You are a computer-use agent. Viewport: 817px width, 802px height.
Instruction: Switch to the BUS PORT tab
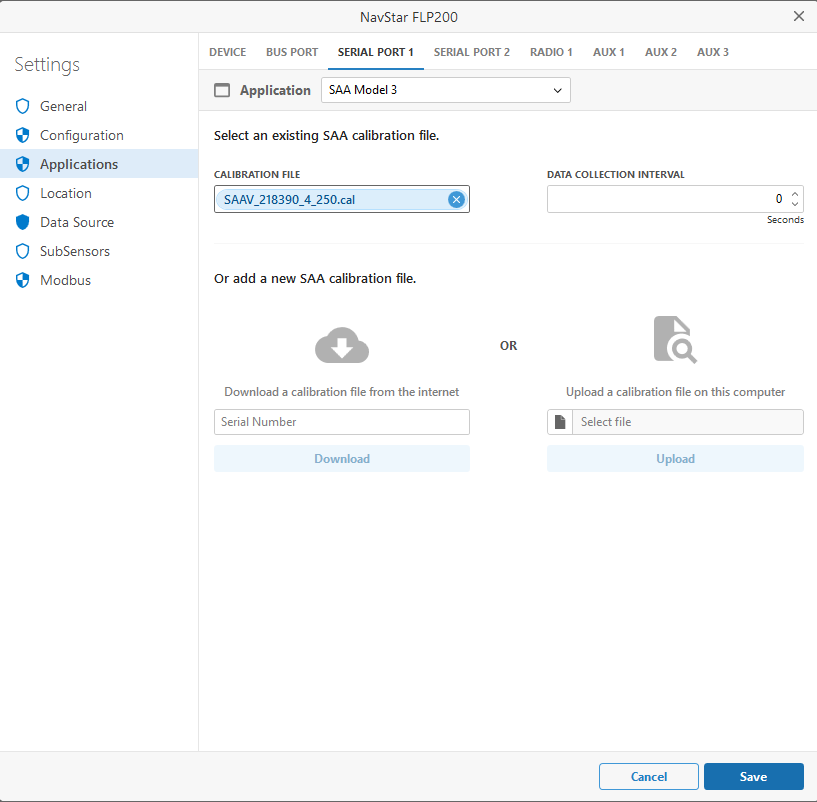292,52
